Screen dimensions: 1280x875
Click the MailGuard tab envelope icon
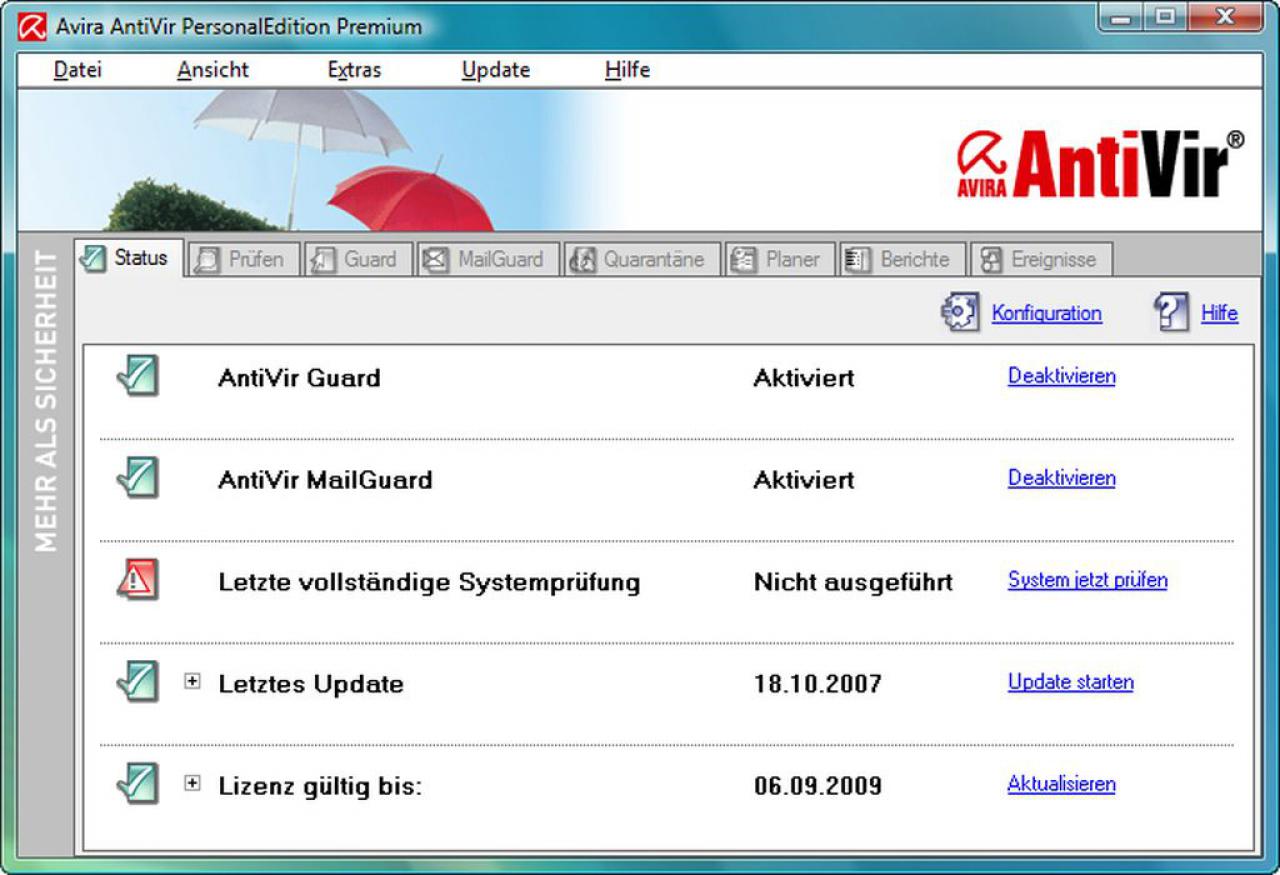click(436, 260)
